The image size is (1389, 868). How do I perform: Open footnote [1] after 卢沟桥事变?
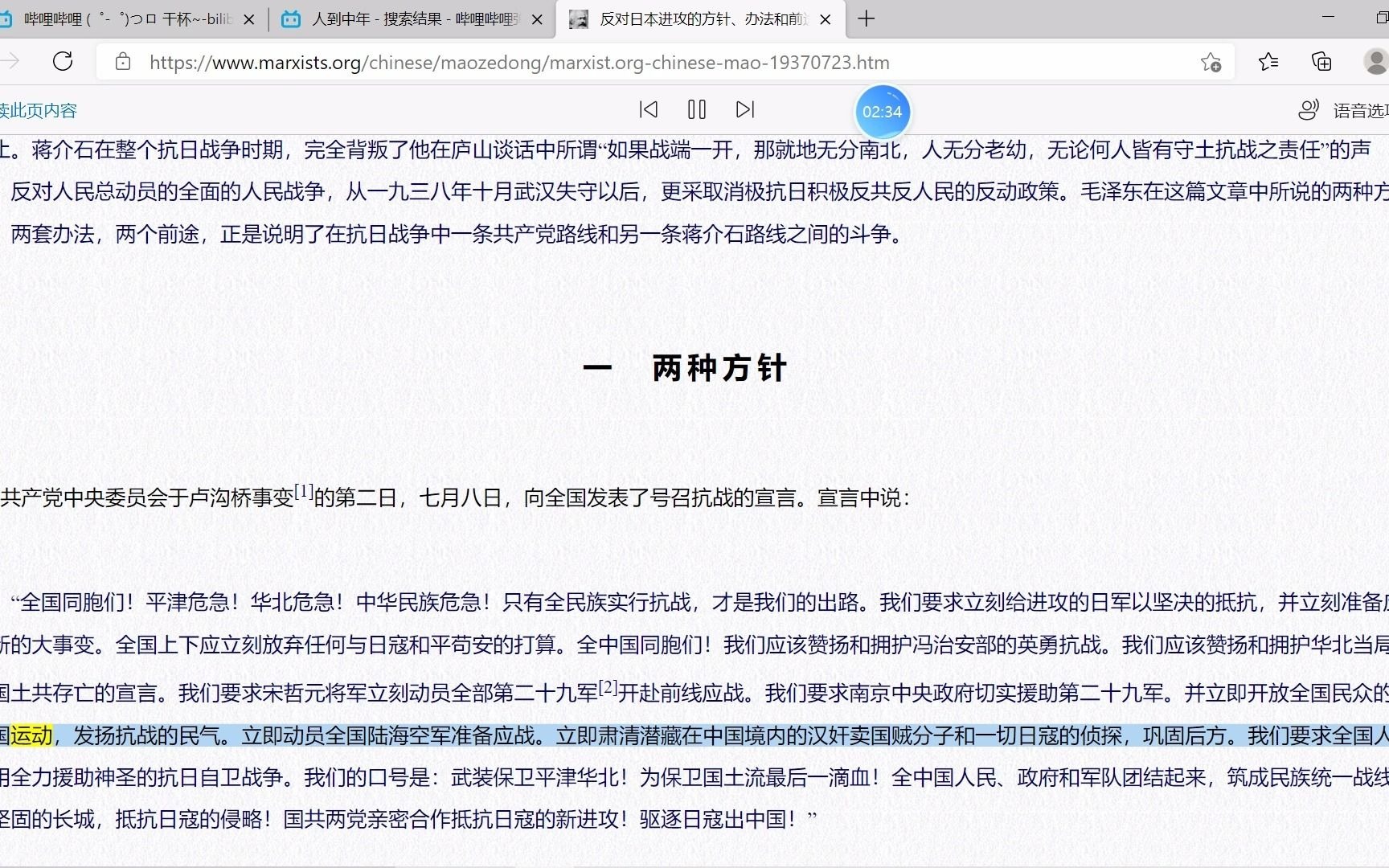tap(304, 491)
